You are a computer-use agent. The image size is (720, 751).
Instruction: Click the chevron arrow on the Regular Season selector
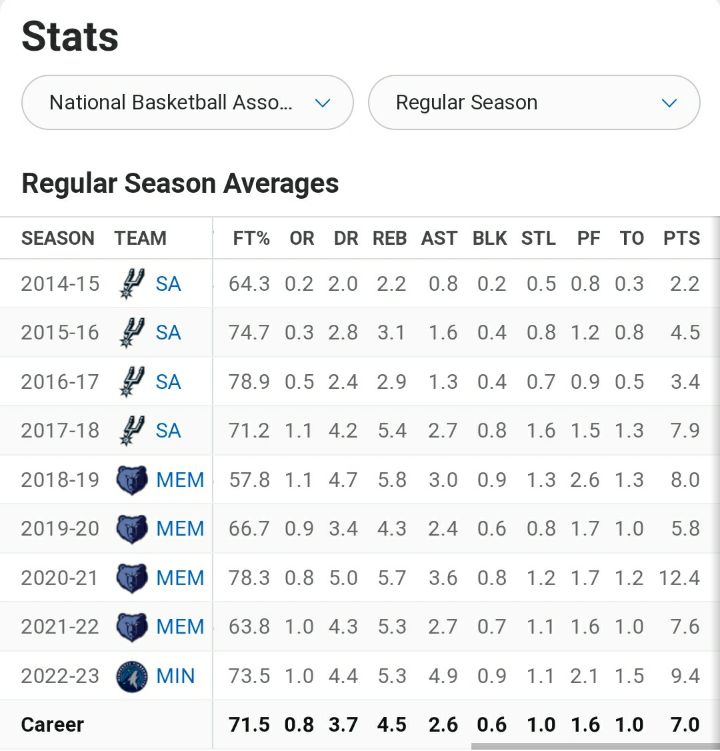(669, 103)
